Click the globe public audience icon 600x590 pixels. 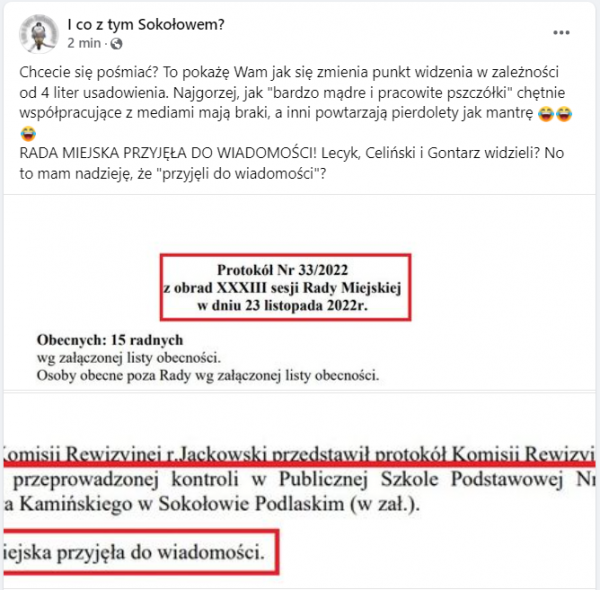(x=116, y=44)
